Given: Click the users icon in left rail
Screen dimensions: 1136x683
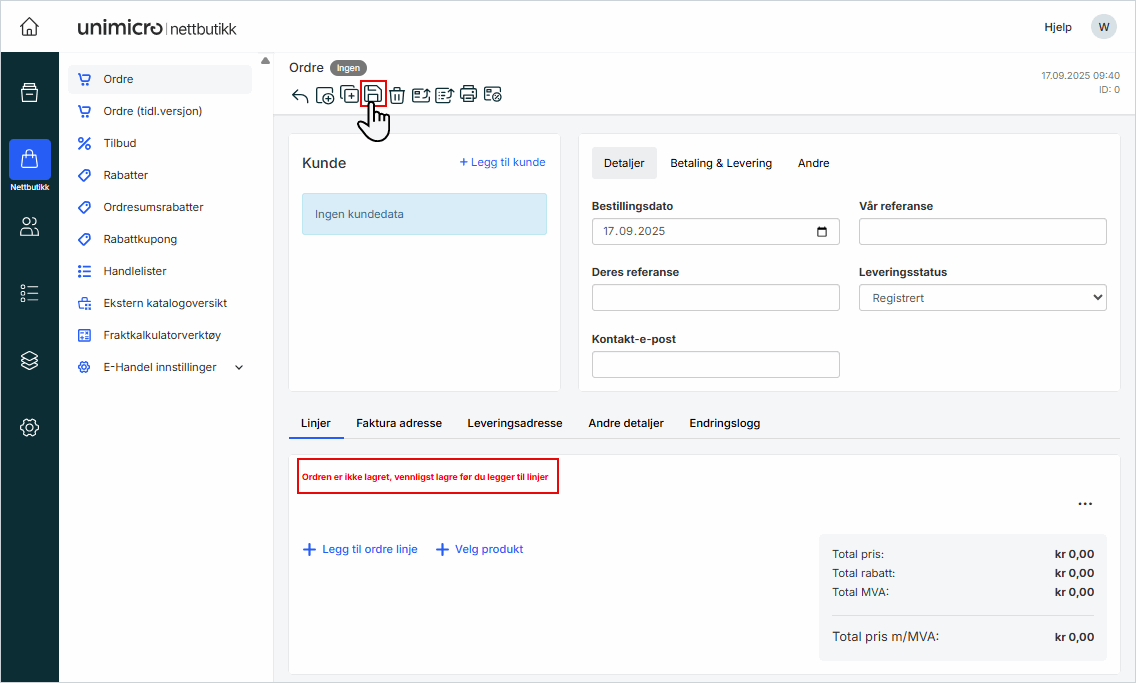Looking at the screenshot, I should click(x=29, y=227).
